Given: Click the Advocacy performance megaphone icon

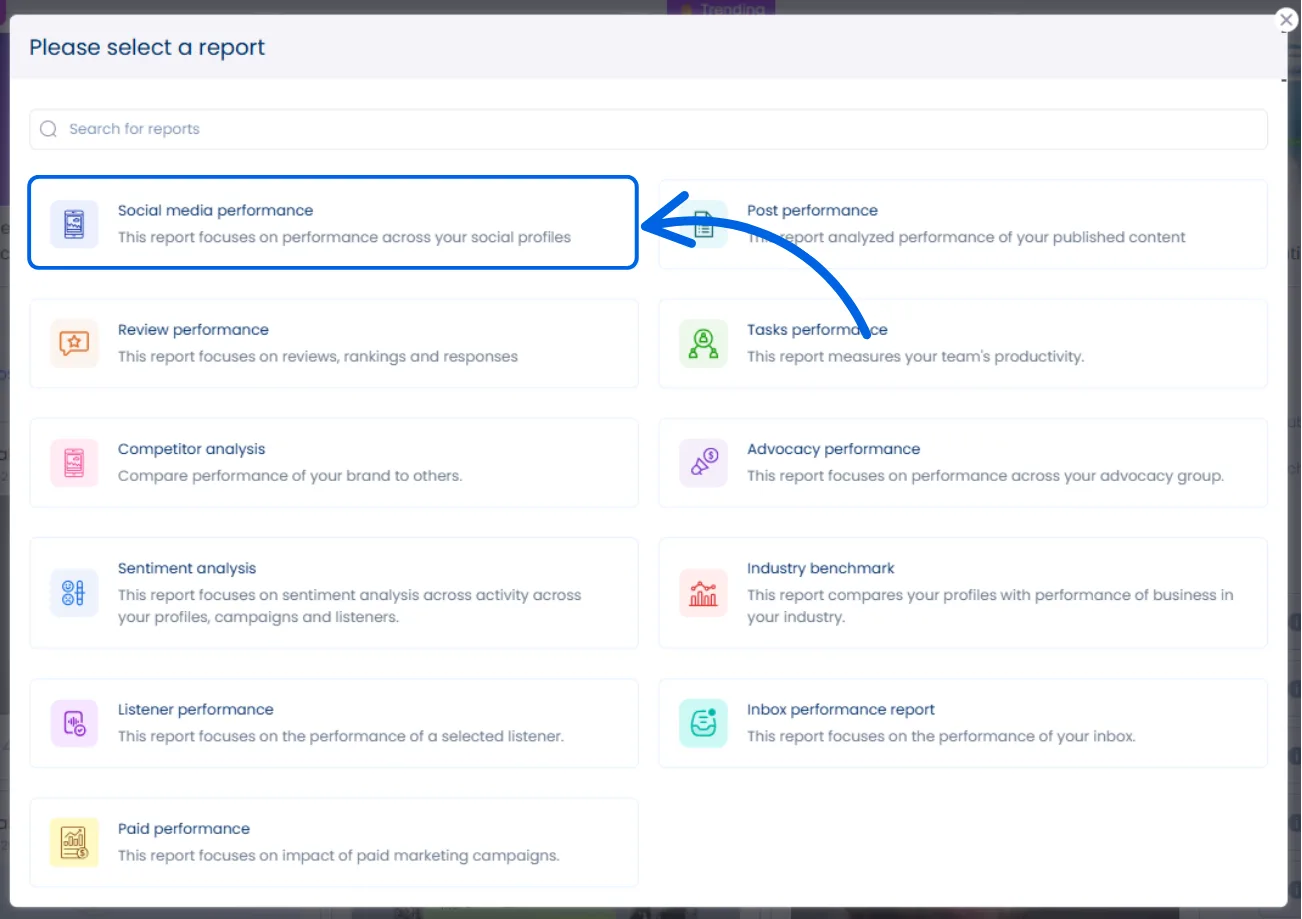Looking at the screenshot, I should 702,462.
